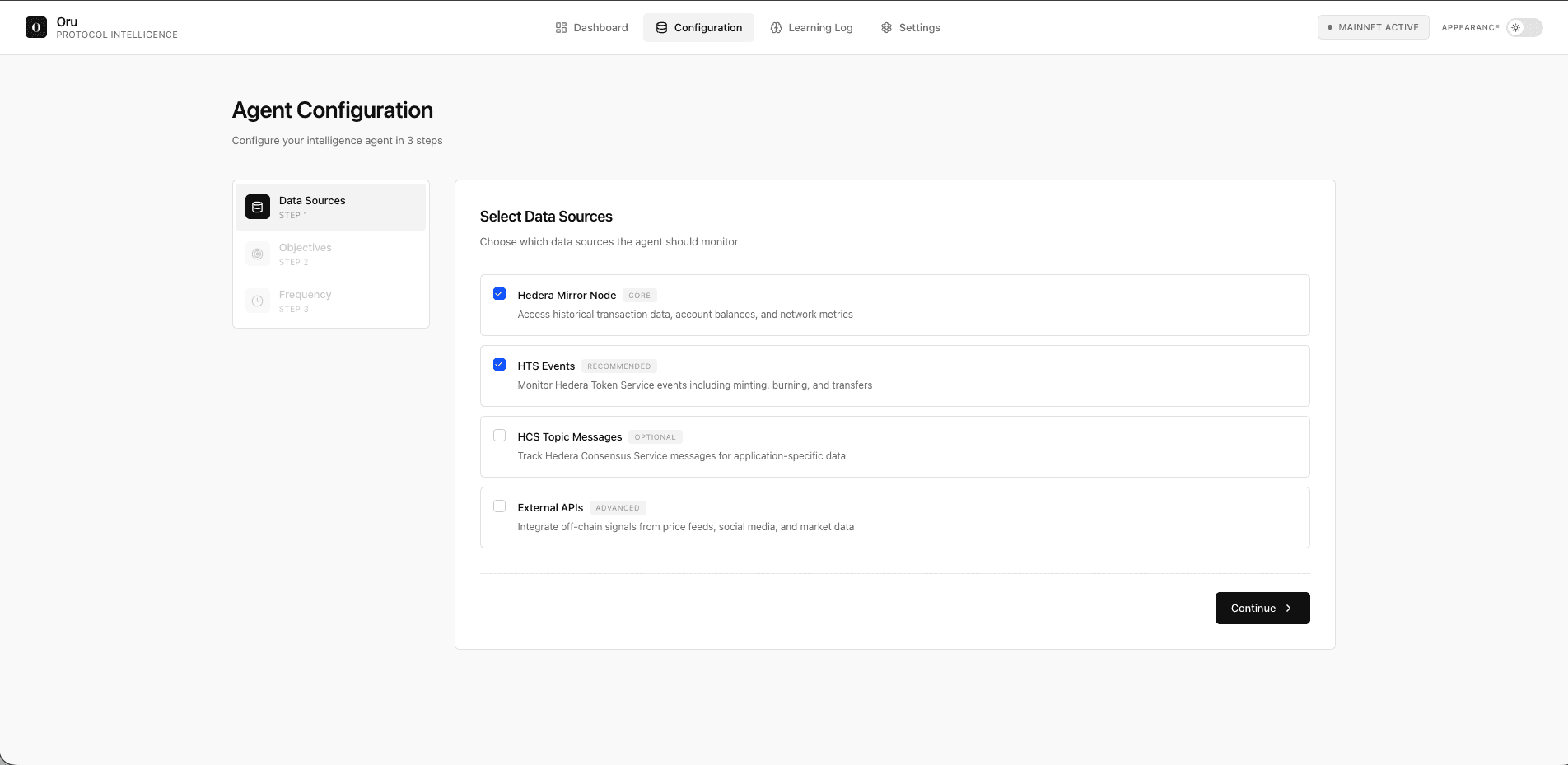The height and width of the screenshot is (765, 1568).
Task: Click the Oru logo icon
Action: click(x=36, y=26)
